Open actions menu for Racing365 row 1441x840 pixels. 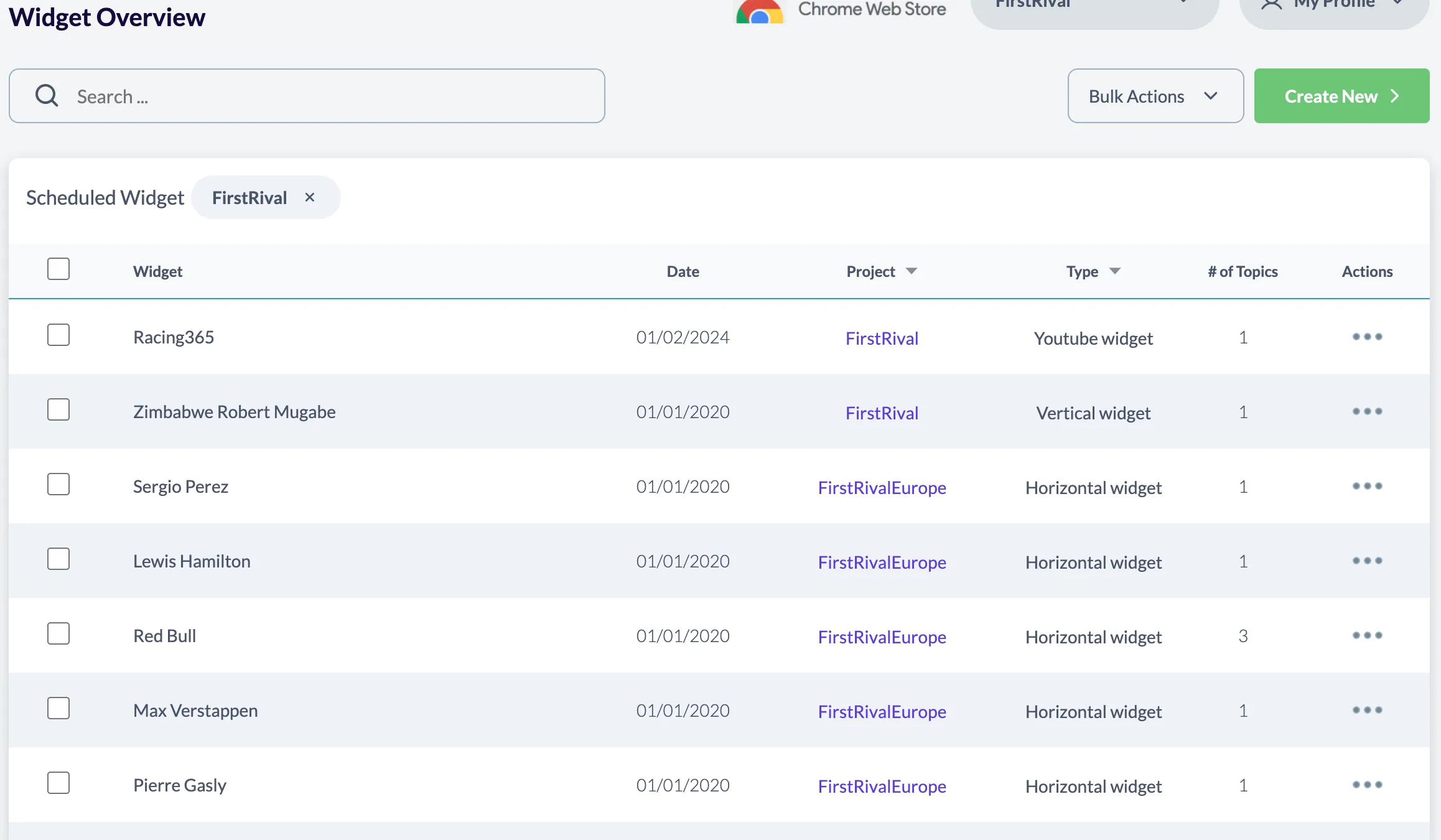1367,337
